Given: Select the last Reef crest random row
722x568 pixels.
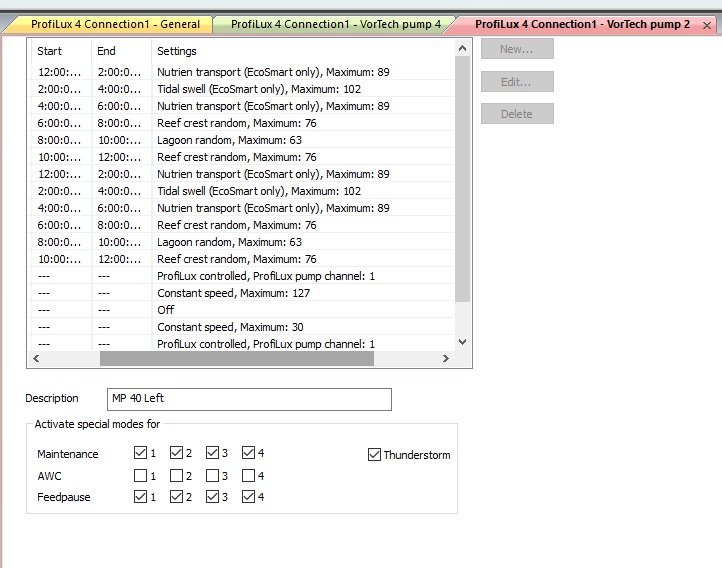Looking at the screenshot, I should (x=242, y=259).
